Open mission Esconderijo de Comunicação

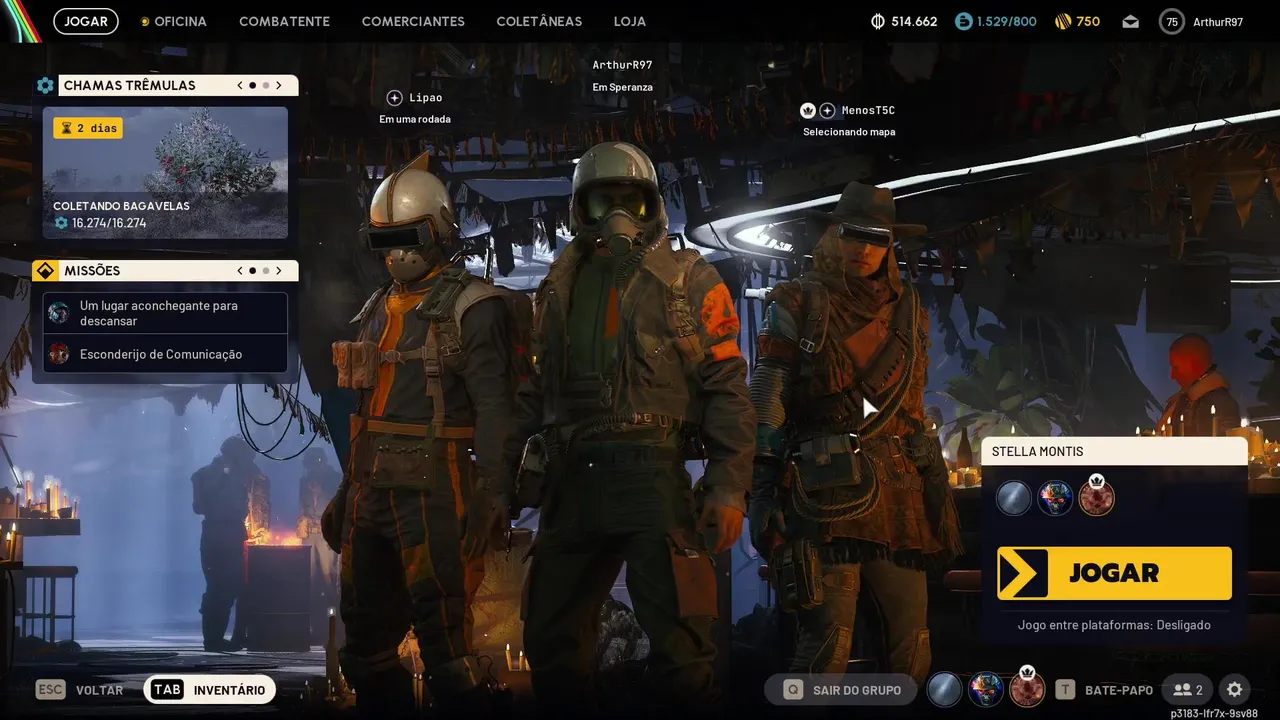coord(165,354)
